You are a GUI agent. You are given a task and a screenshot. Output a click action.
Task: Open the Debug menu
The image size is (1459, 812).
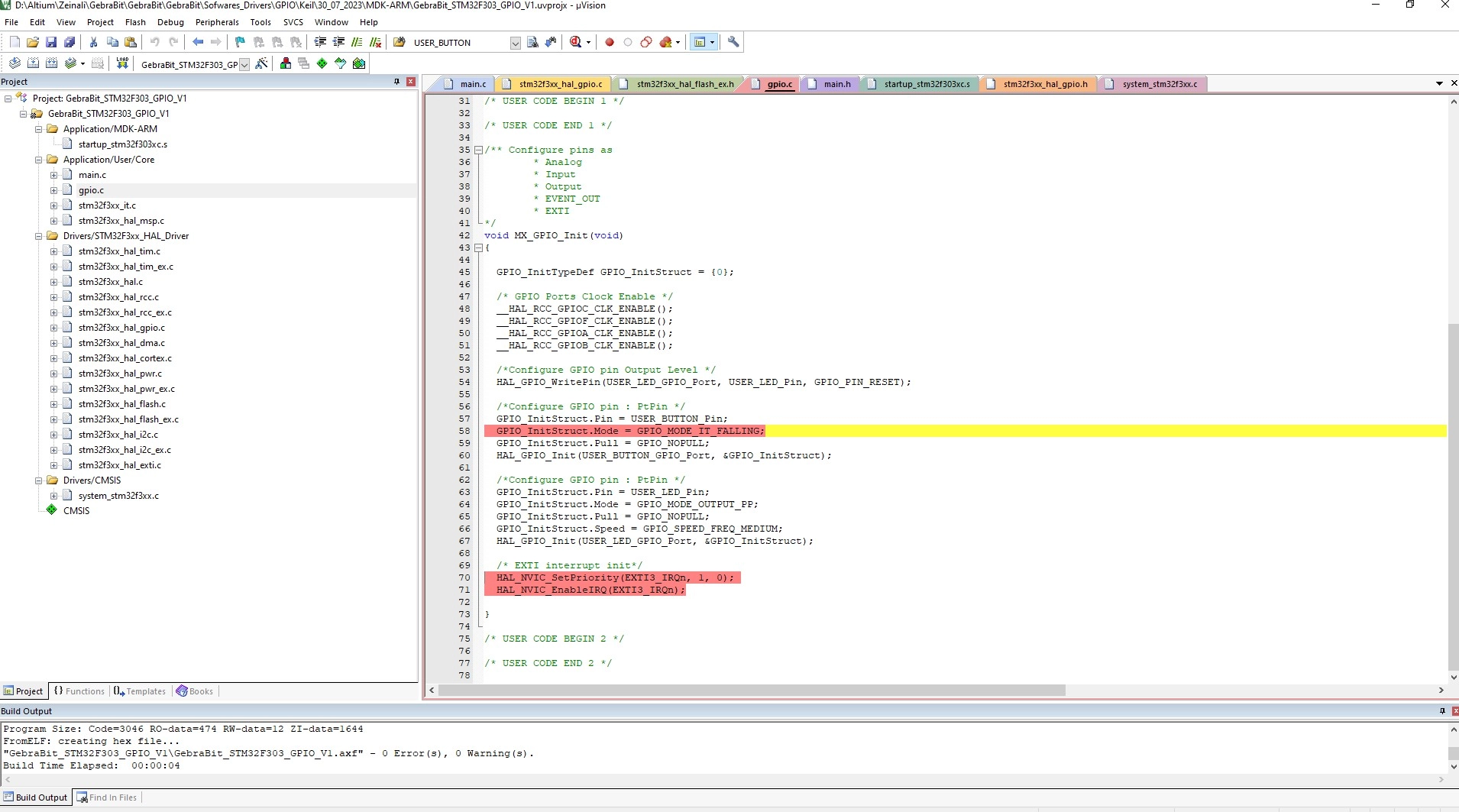tap(170, 22)
